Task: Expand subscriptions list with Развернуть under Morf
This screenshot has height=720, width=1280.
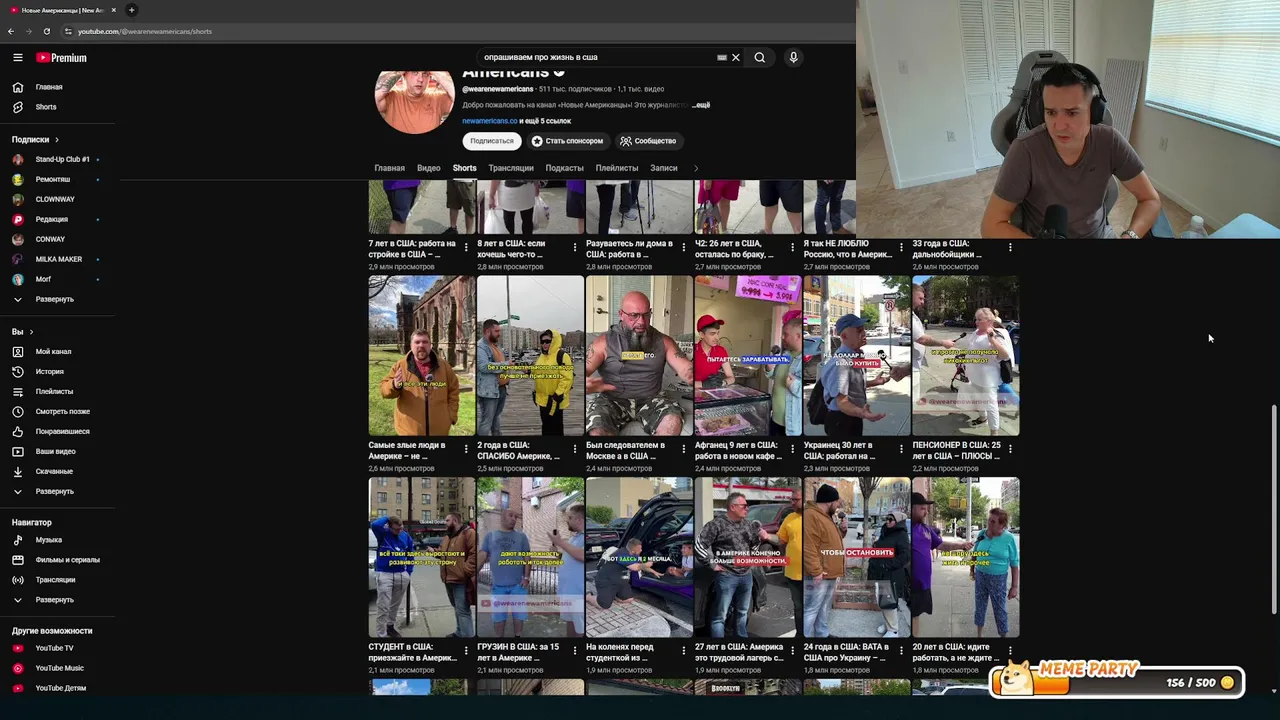Action: [x=57, y=299]
